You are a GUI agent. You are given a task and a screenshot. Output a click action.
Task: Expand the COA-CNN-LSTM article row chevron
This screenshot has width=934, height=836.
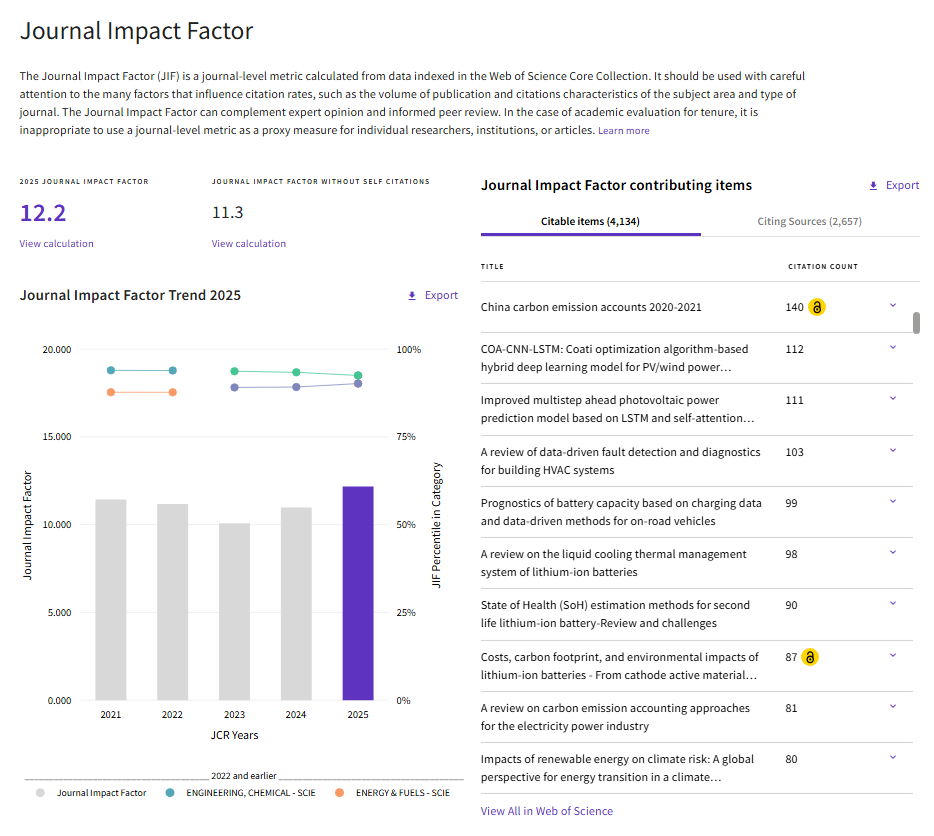point(892,347)
